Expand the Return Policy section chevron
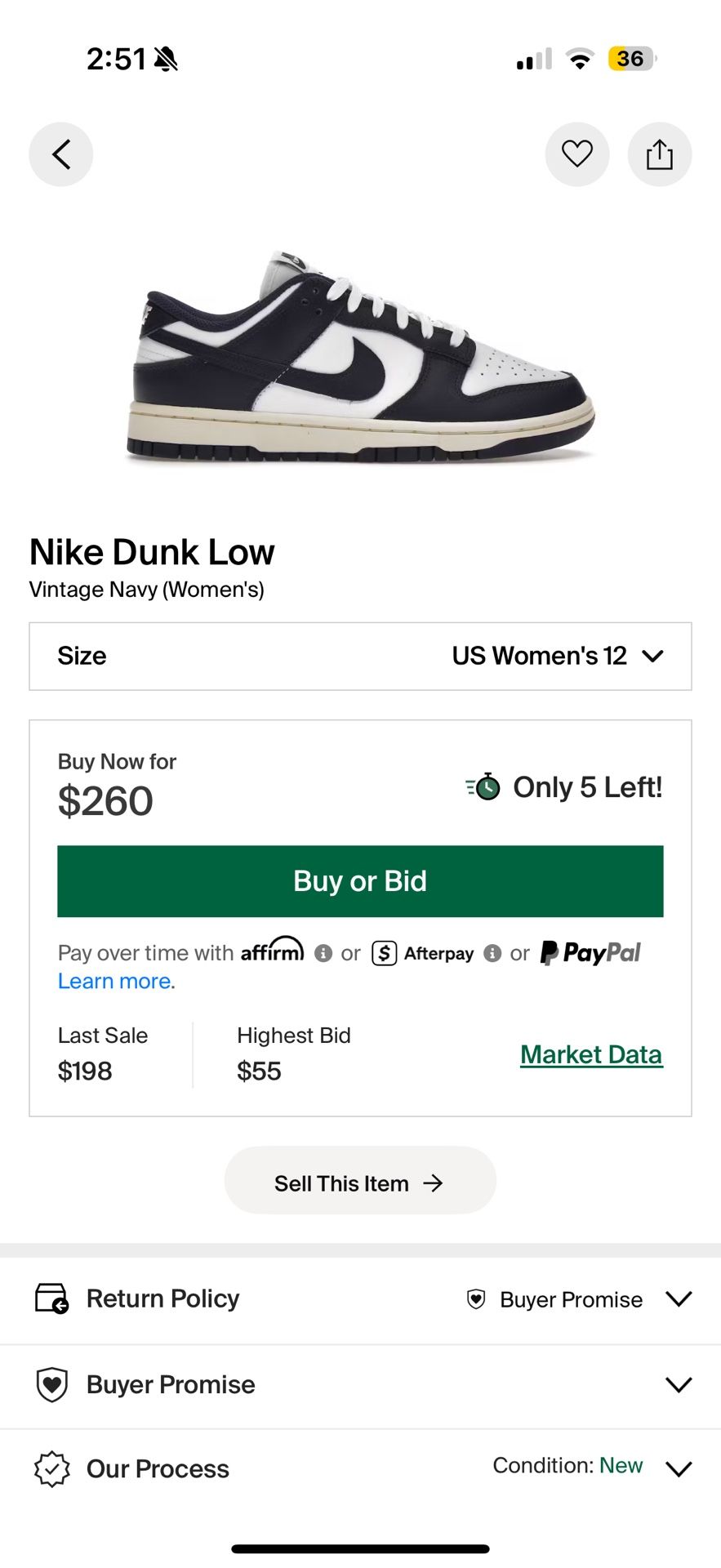721x1568 pixels. coord(679,1298)
